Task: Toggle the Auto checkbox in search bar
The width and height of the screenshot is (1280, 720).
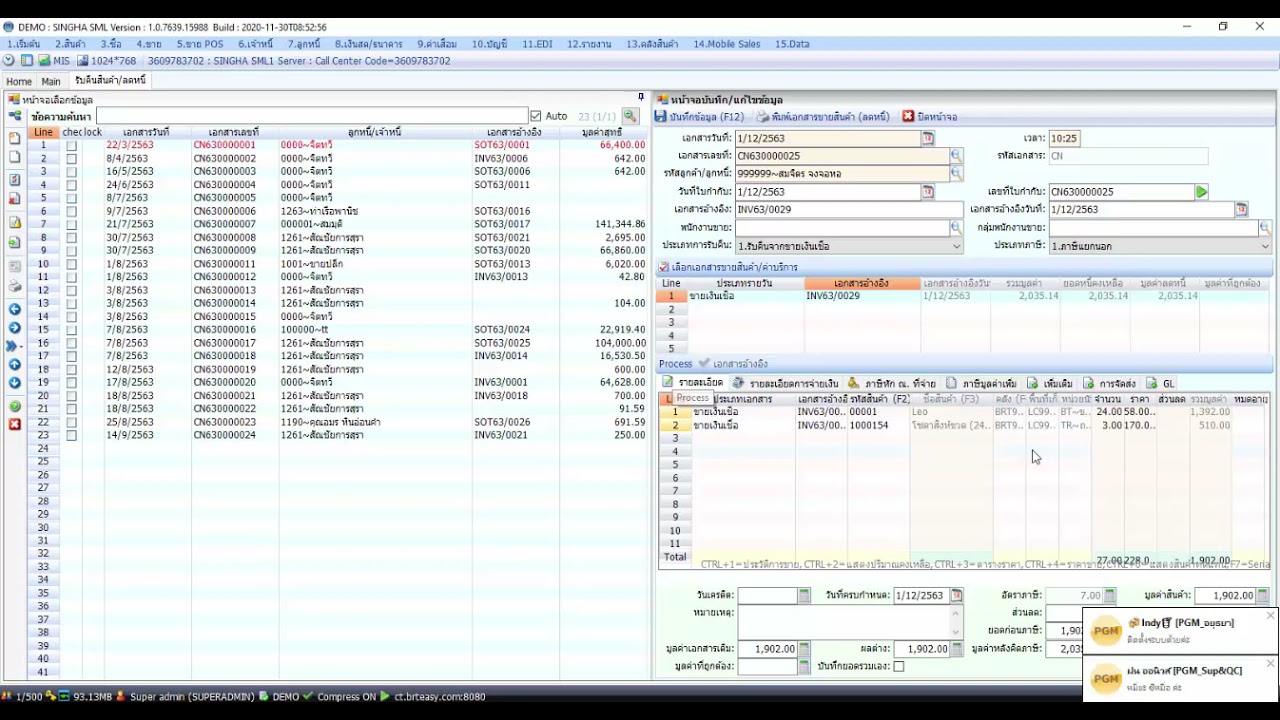Action: pyautogui.click(x=536, y=116)
